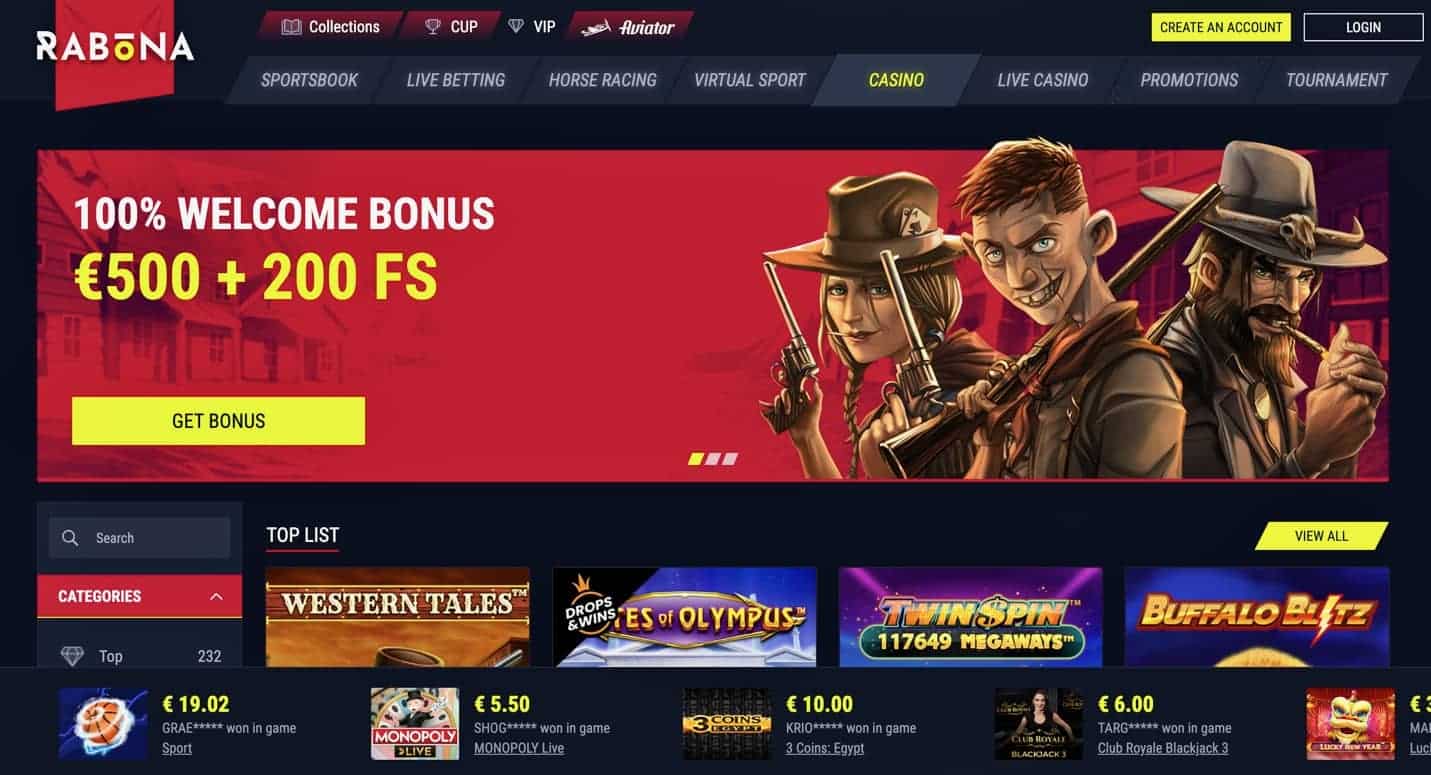The height and width of the screenshot is (775, 1431).
Task: Select the second banner slide indicator
Action: pyautogui.click(x=713, y=459)
